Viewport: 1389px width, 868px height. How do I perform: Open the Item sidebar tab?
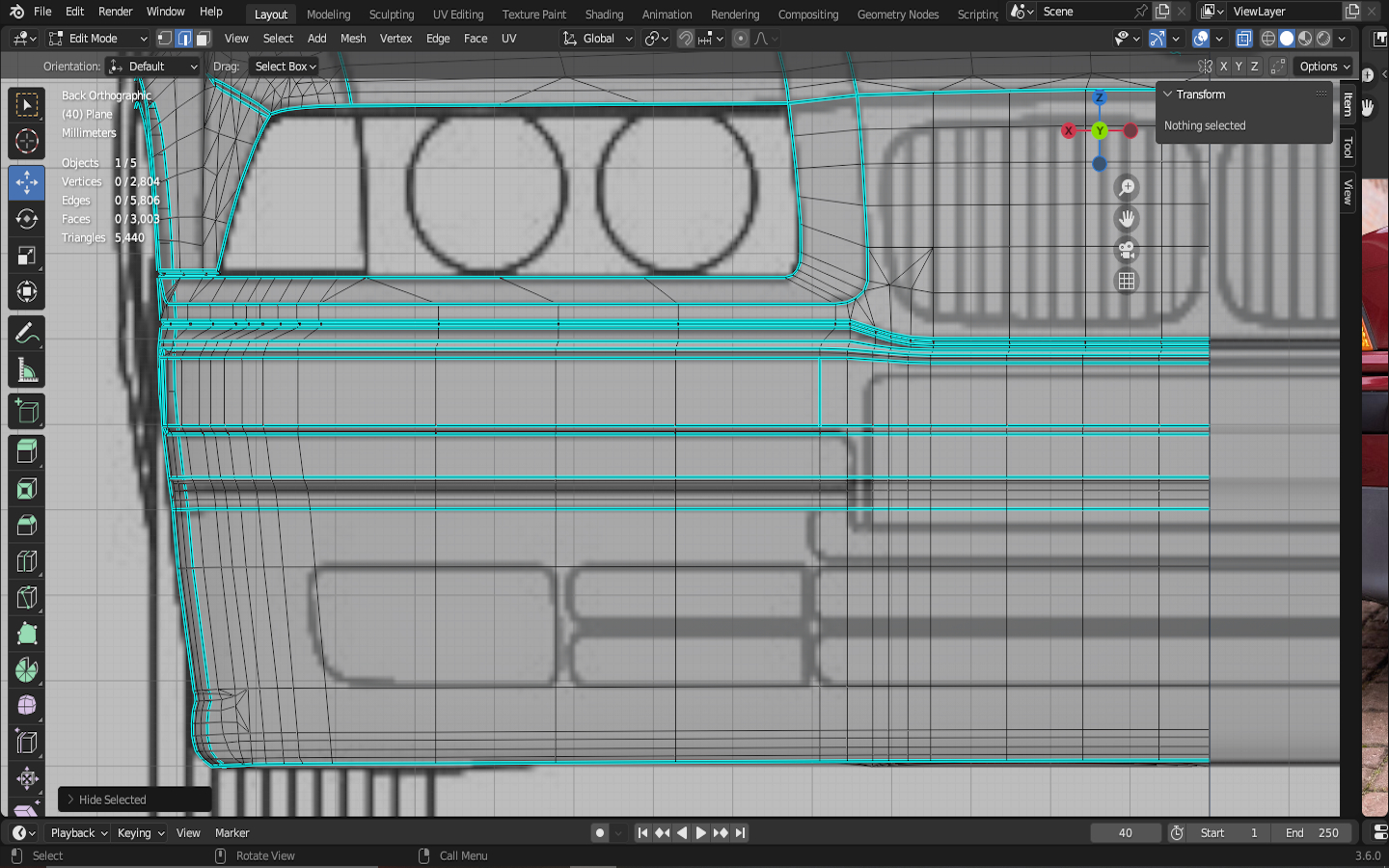[x=1348, y=104]
